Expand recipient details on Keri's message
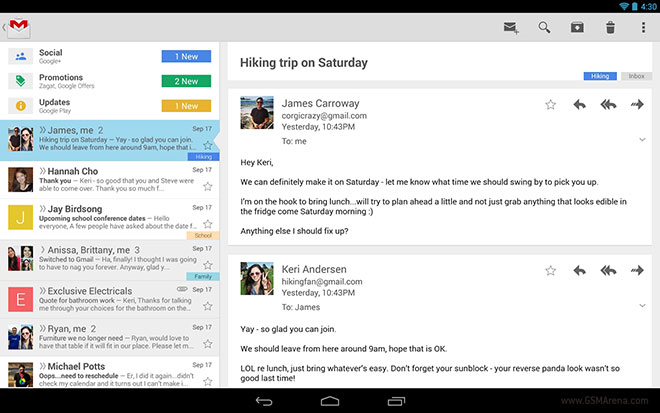660x413 pixels. click(x=642, y=305)
